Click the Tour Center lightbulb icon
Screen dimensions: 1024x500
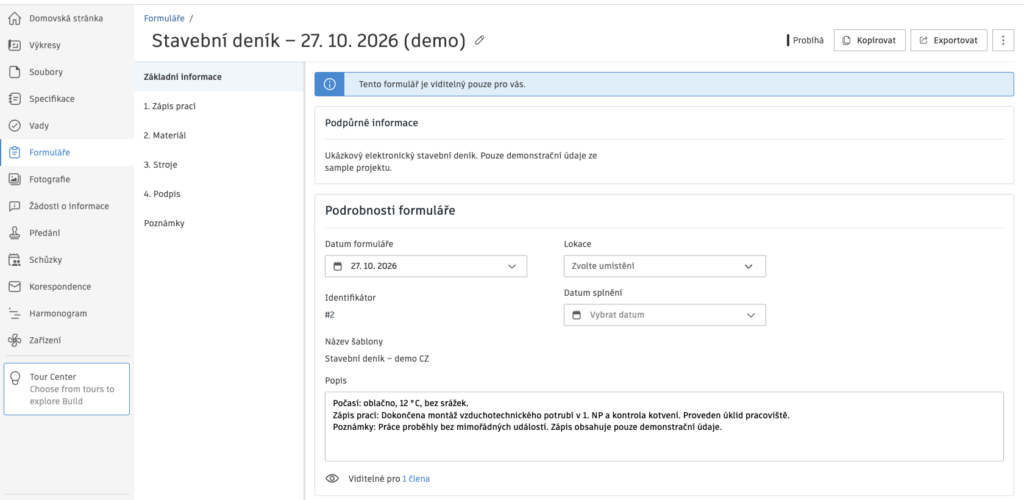[16, 378]
